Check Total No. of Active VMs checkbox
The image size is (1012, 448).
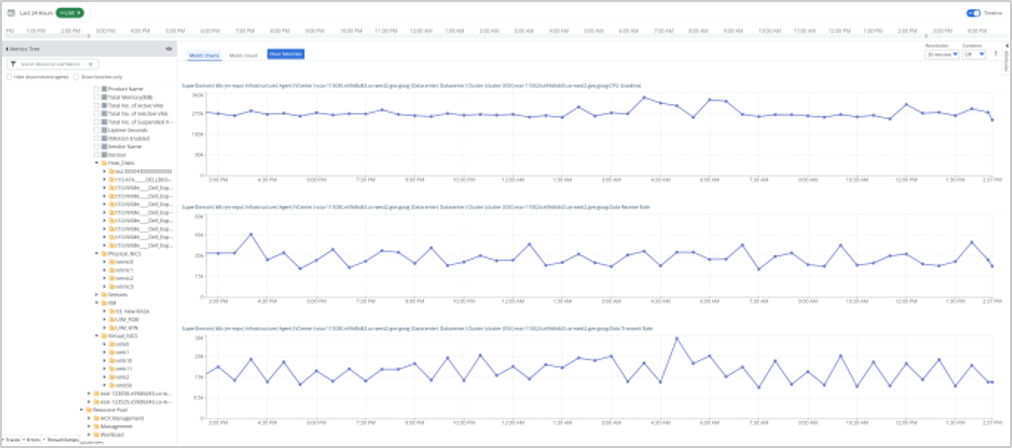[97, 105]
